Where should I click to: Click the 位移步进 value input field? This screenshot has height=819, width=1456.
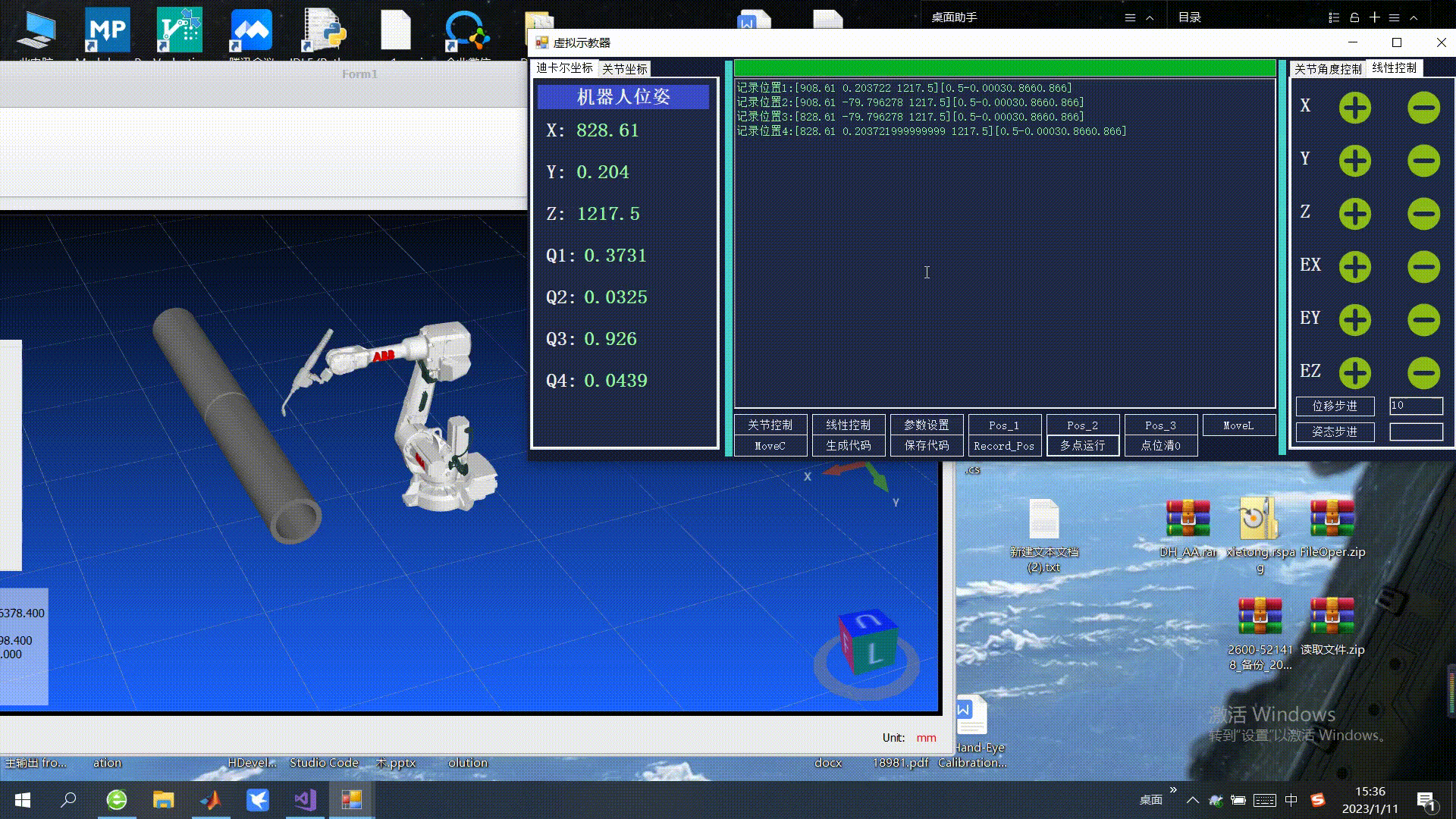coord(1415,406)
